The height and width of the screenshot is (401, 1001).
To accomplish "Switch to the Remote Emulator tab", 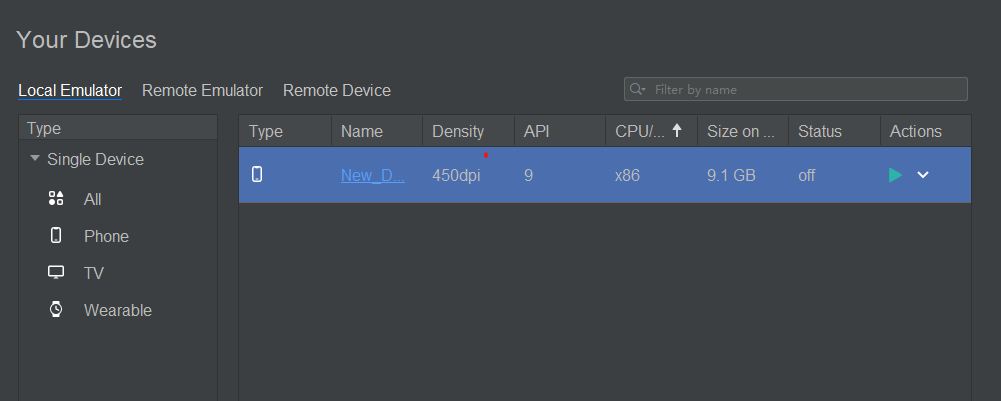I will (202, 91).
